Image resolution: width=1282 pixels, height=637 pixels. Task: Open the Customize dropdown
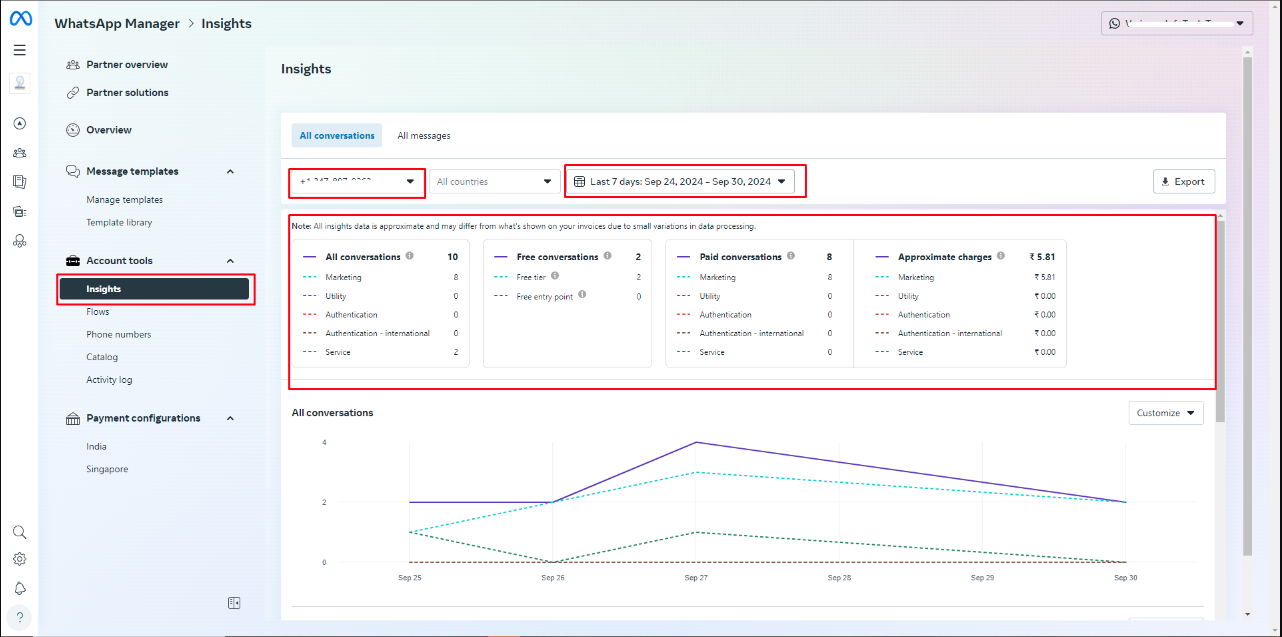coord(1166,413)
